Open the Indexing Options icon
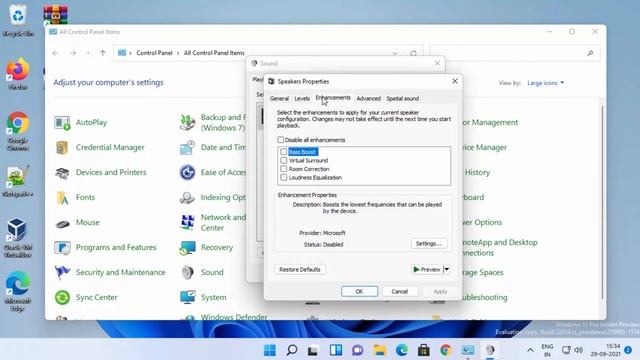 tap(187, 198)
